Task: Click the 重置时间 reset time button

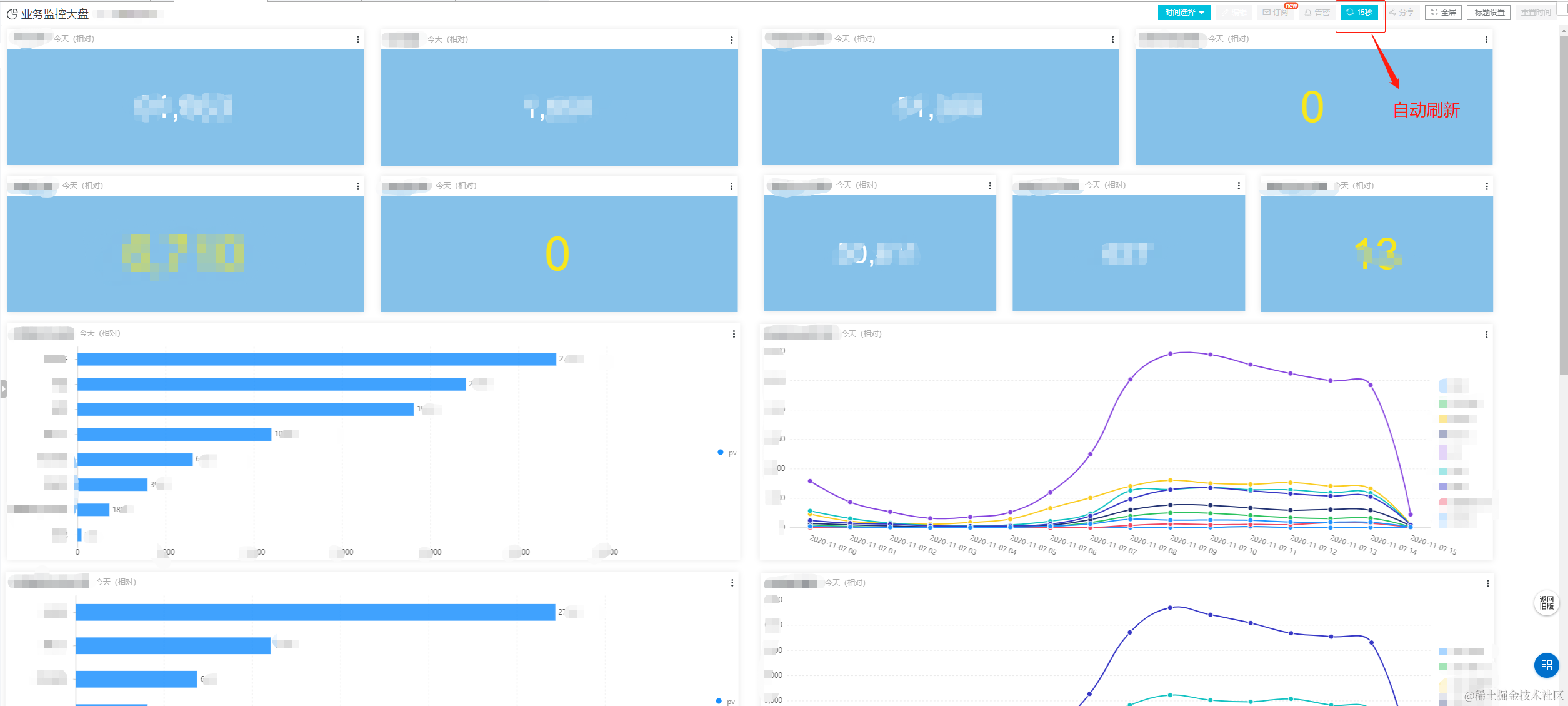Action: (x=1536, y=13)
